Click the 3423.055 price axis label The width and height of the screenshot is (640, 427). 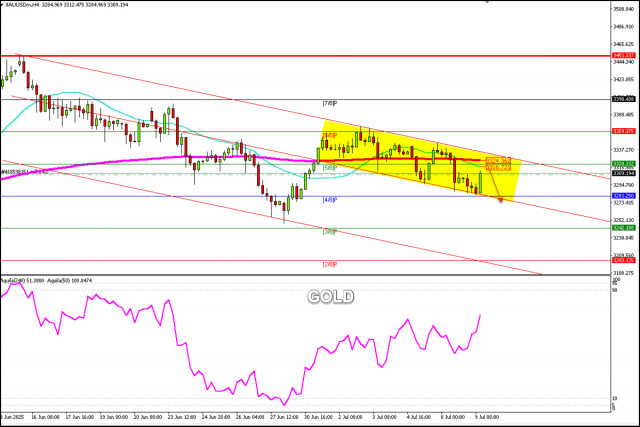[x=624, y=79]
